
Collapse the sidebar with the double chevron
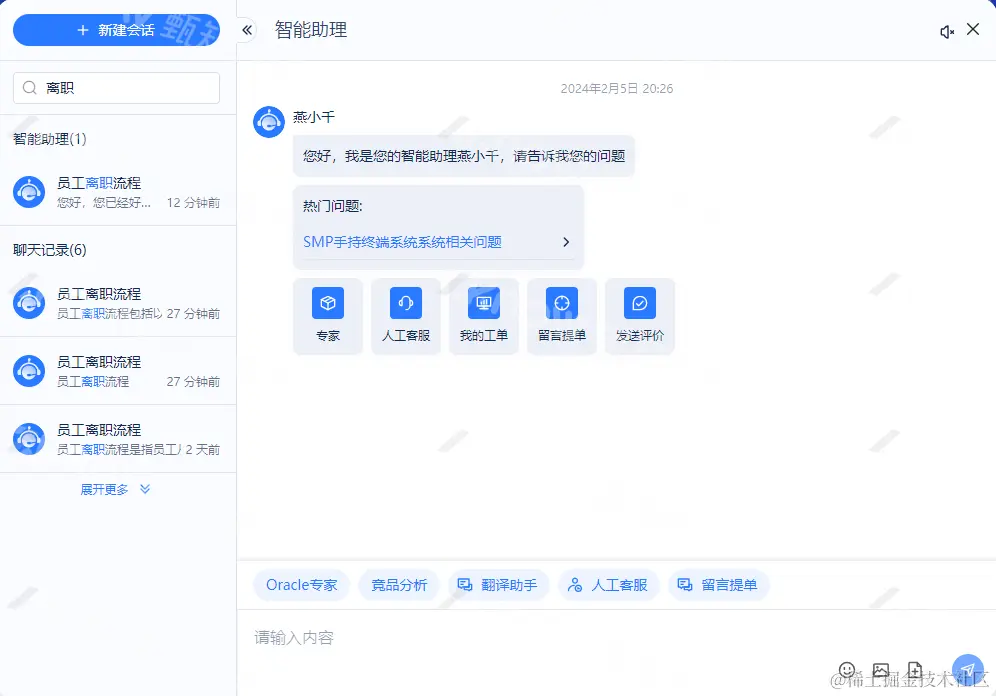pyautogui.click(x=246, y=30)
